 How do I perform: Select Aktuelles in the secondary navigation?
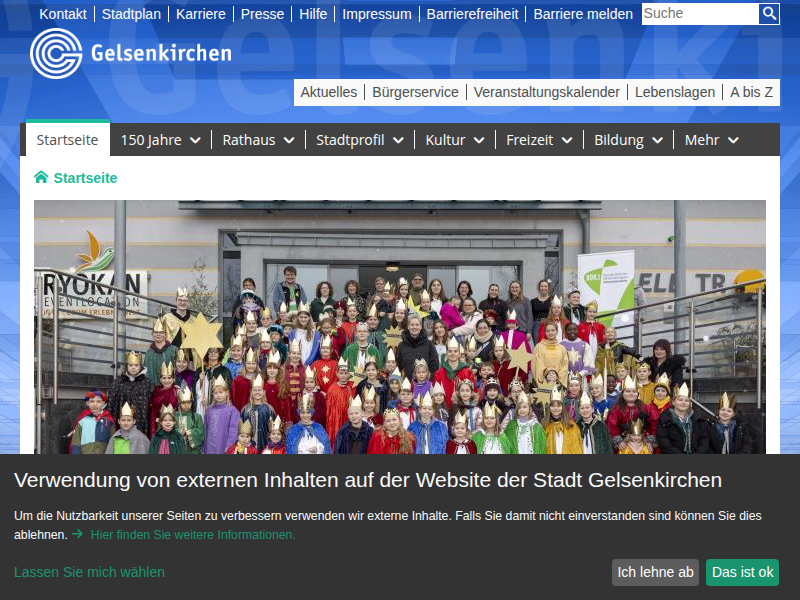click(x=329, y=91)
